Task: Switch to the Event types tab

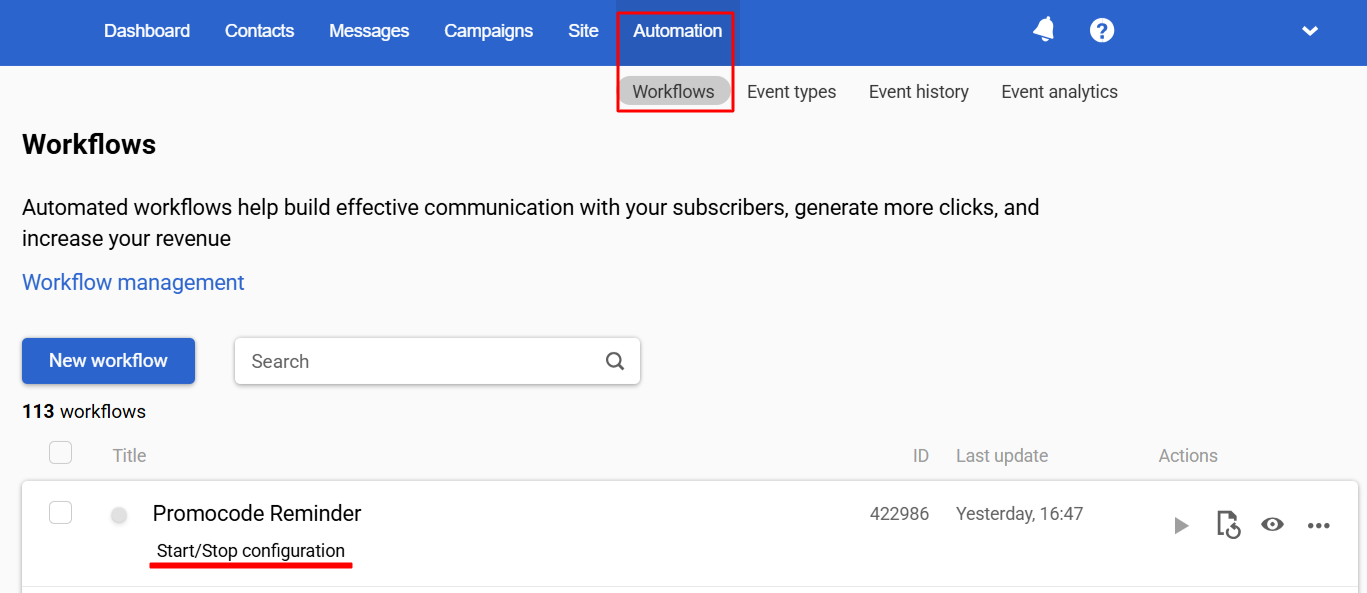Action: (x=791, y=92)
